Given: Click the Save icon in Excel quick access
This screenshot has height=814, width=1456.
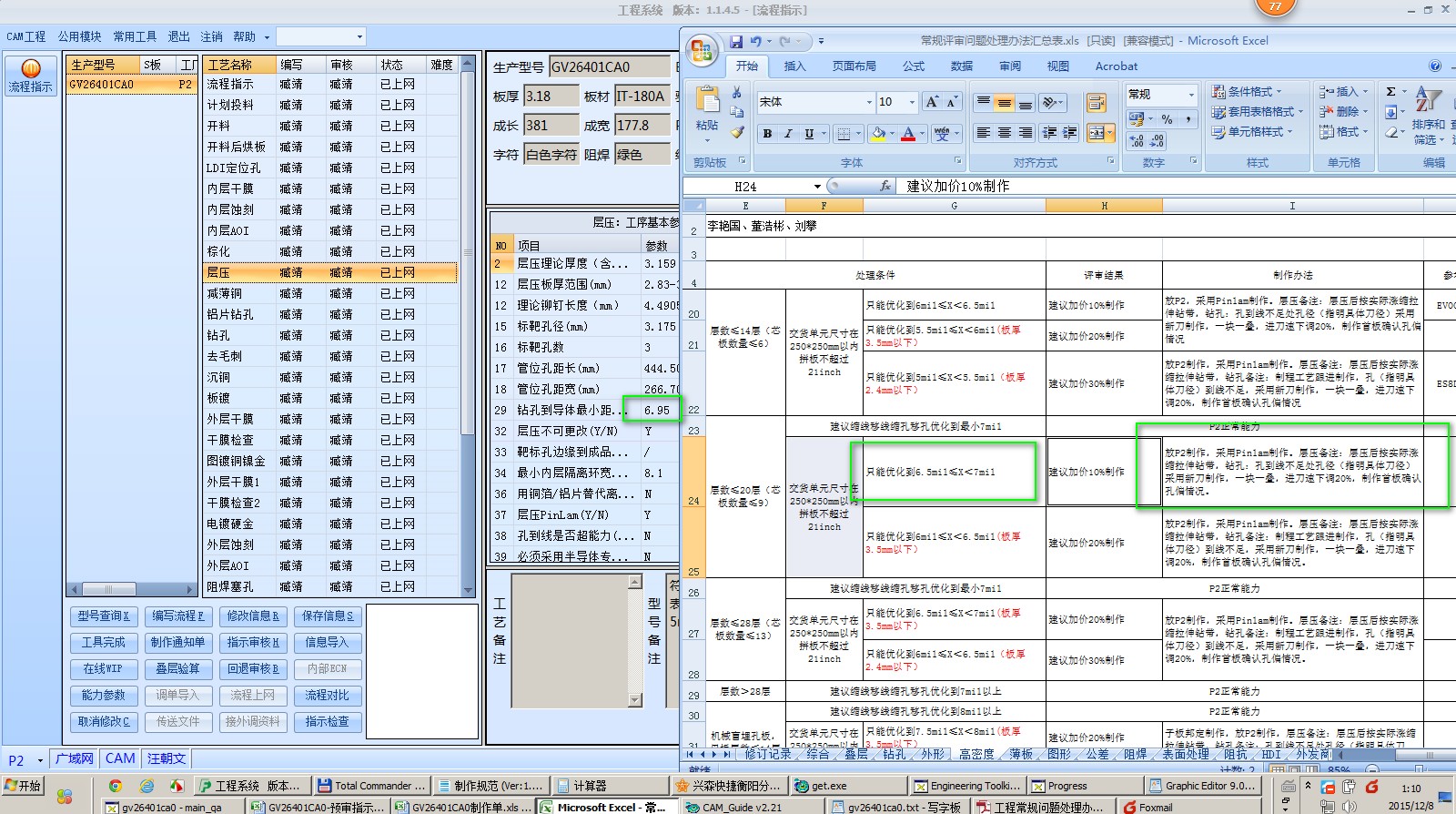Looking at the screenshot, I should point(735,41).
